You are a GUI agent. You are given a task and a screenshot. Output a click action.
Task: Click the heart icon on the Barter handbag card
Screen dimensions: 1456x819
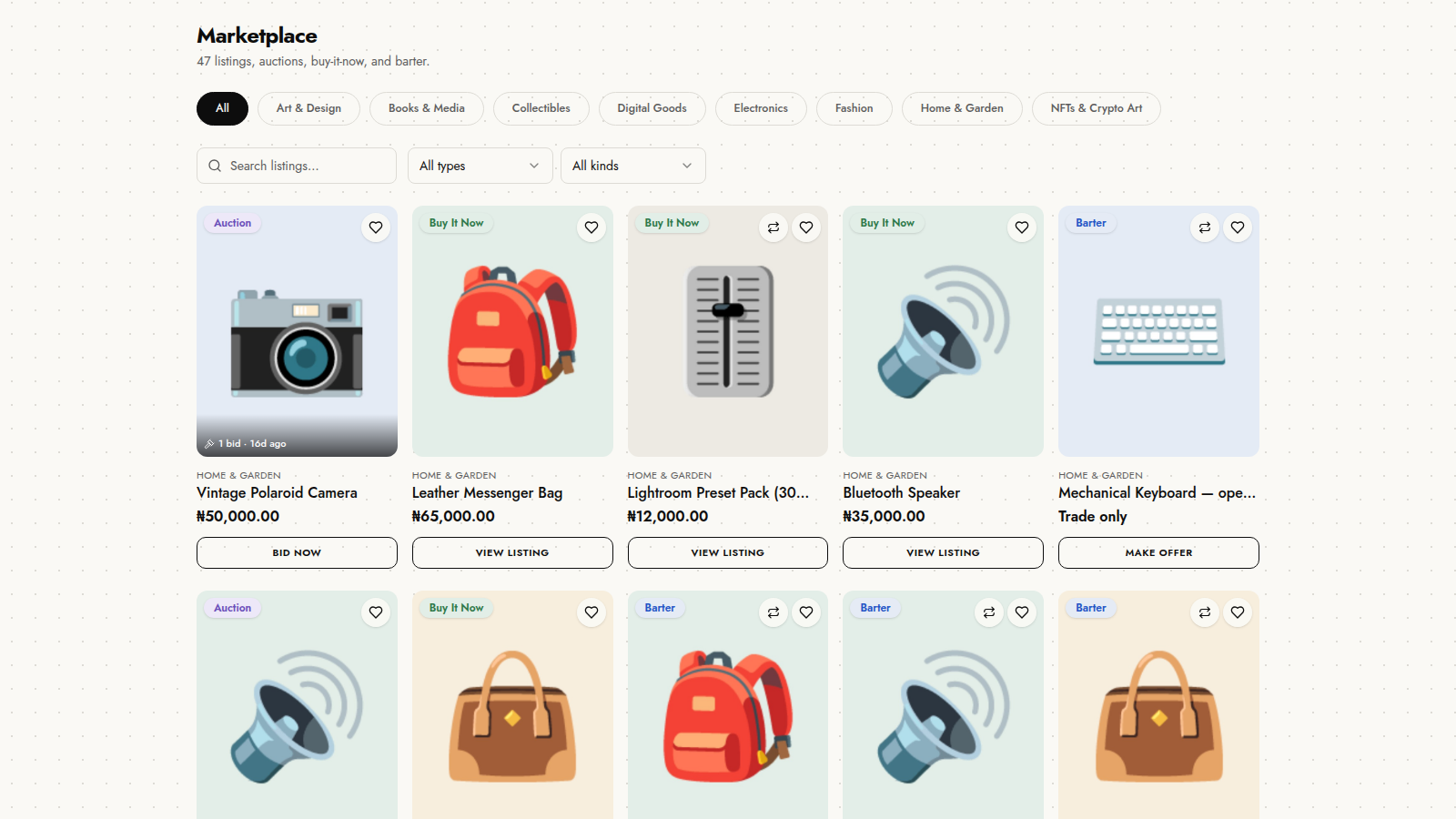[1238, 612]
